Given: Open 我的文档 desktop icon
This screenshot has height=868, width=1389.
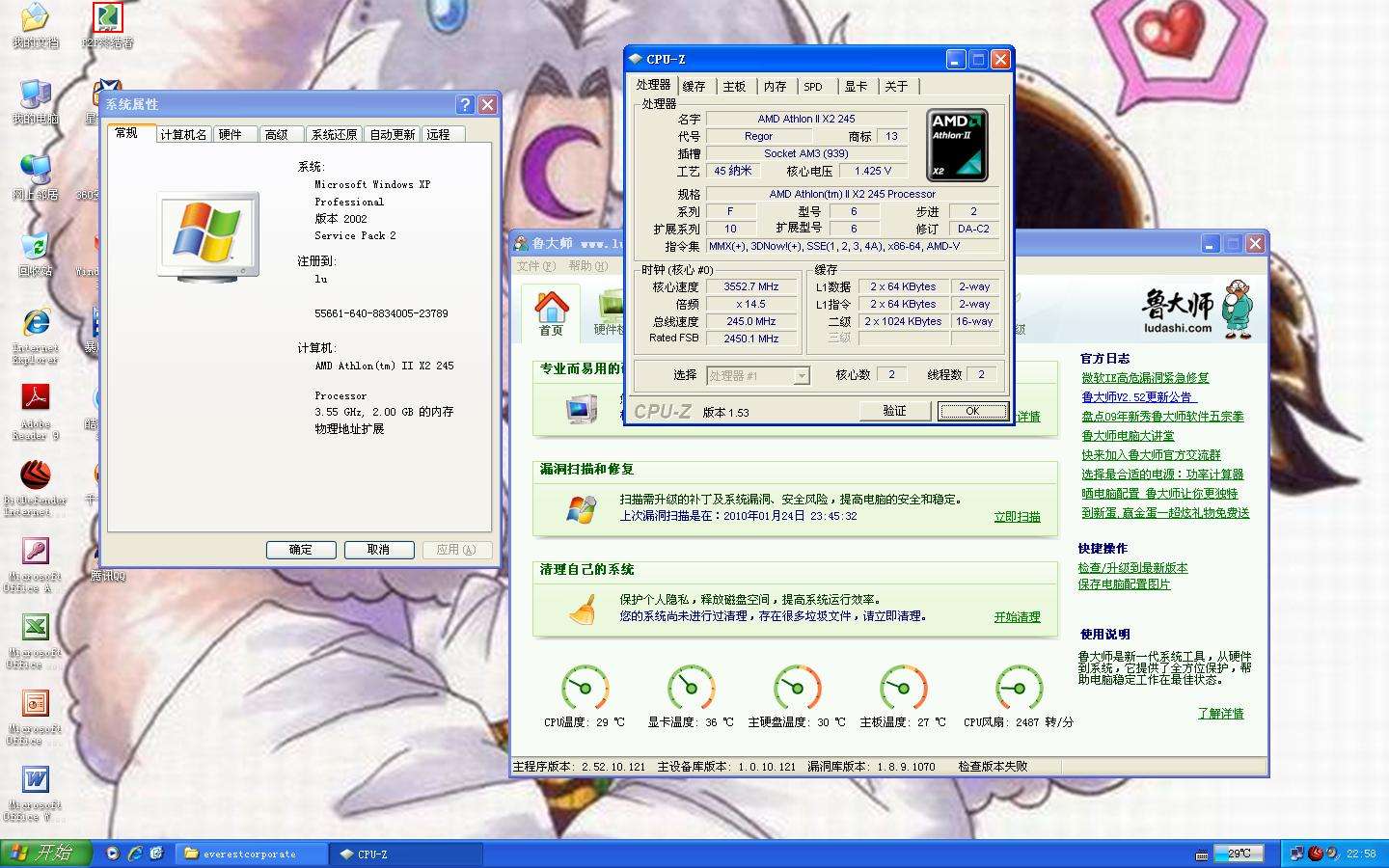Looking at the screenshot, I should pos(35,26).
